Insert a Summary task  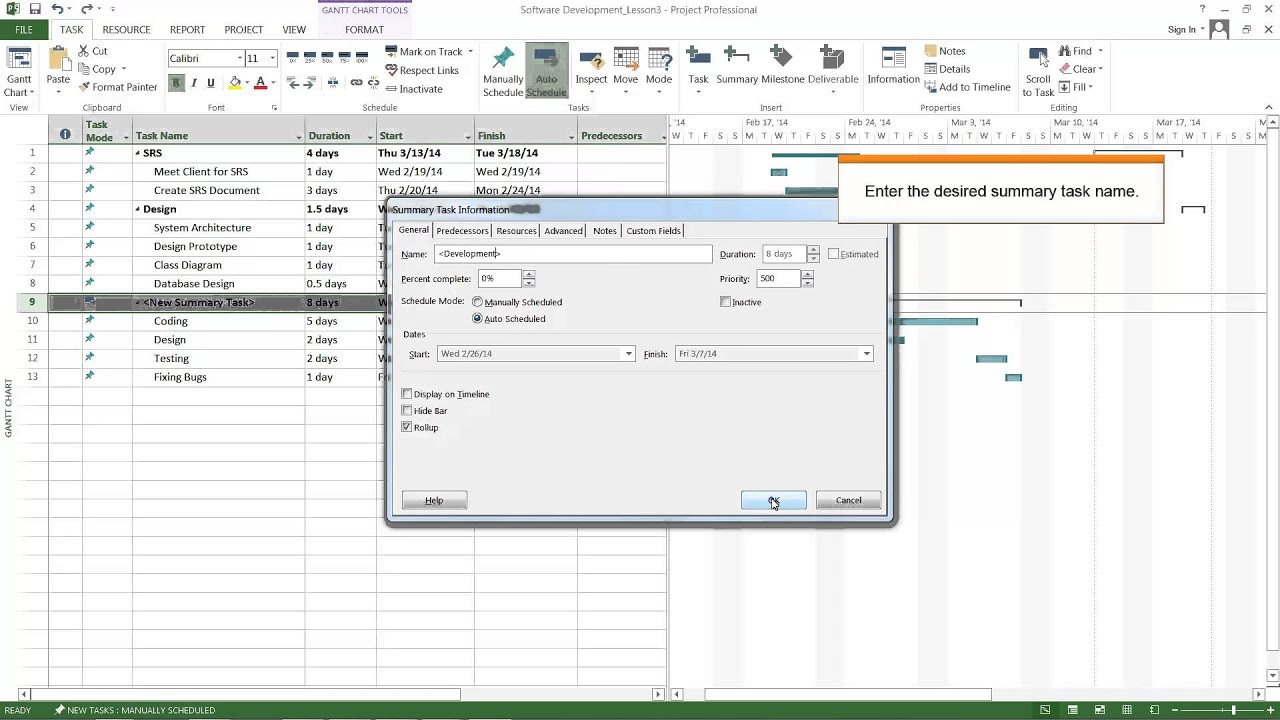[x=737, y=66]
